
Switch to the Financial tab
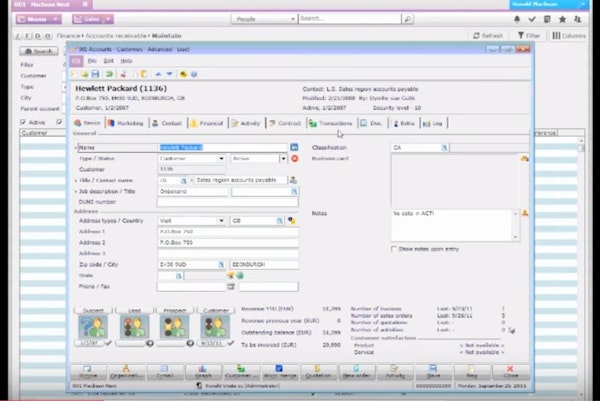pos(207,123)
